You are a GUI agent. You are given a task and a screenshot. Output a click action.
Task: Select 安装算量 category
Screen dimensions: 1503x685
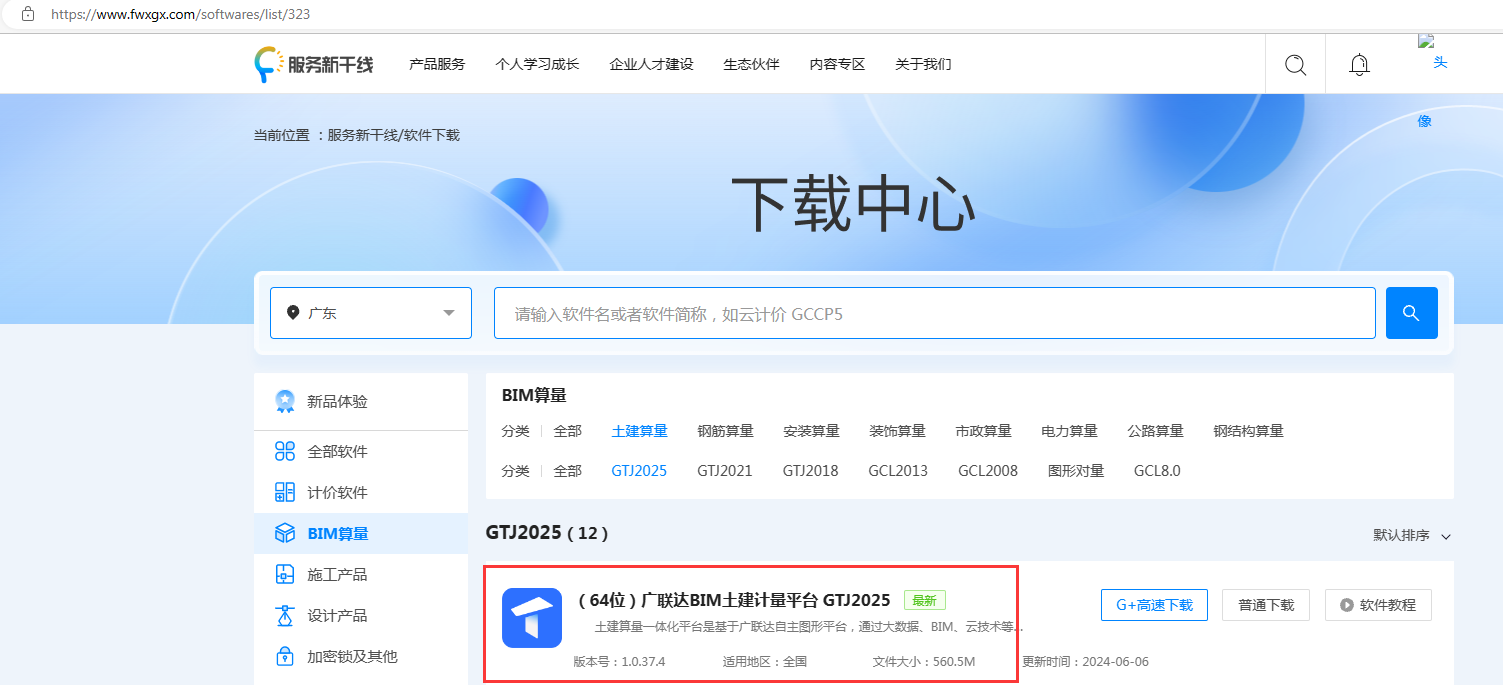pos(811,431)
